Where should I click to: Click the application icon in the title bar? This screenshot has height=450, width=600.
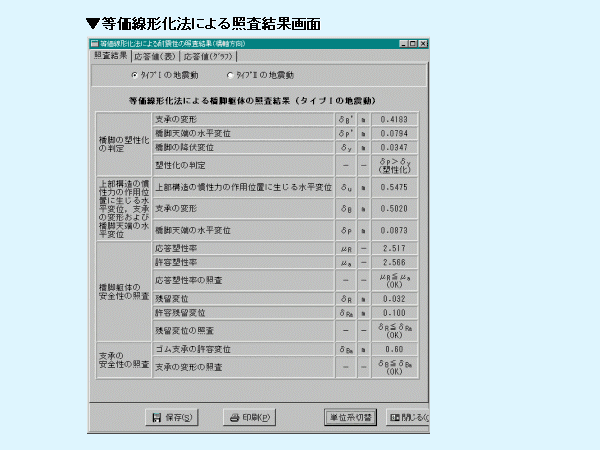[94, 44]
